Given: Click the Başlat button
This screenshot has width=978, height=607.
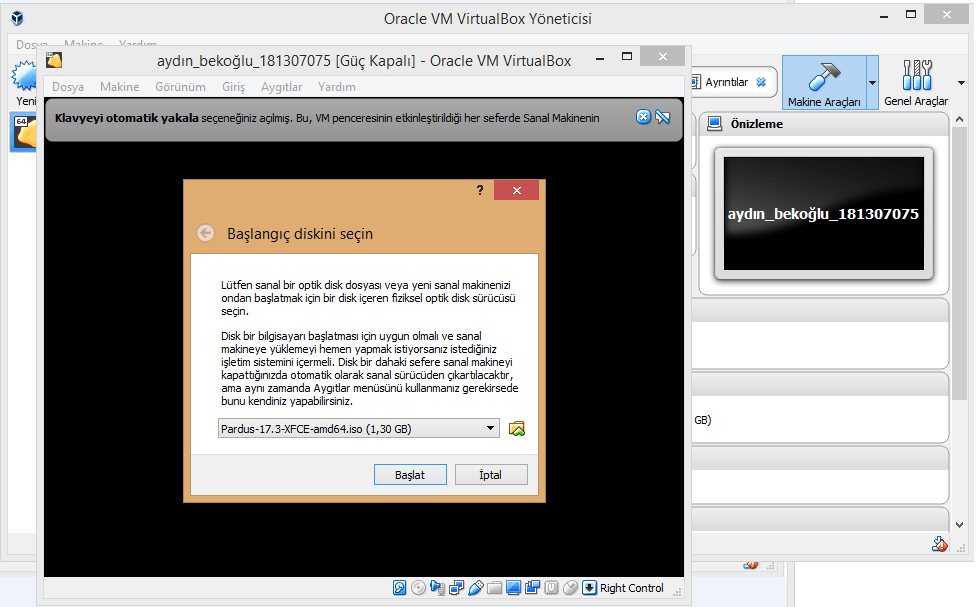Looking at the screenshot, I should pos(410,475).
